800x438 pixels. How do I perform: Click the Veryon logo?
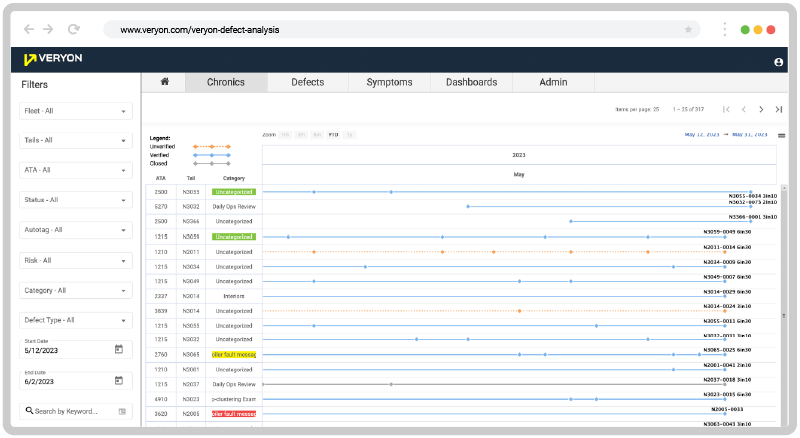coord(54,59)
